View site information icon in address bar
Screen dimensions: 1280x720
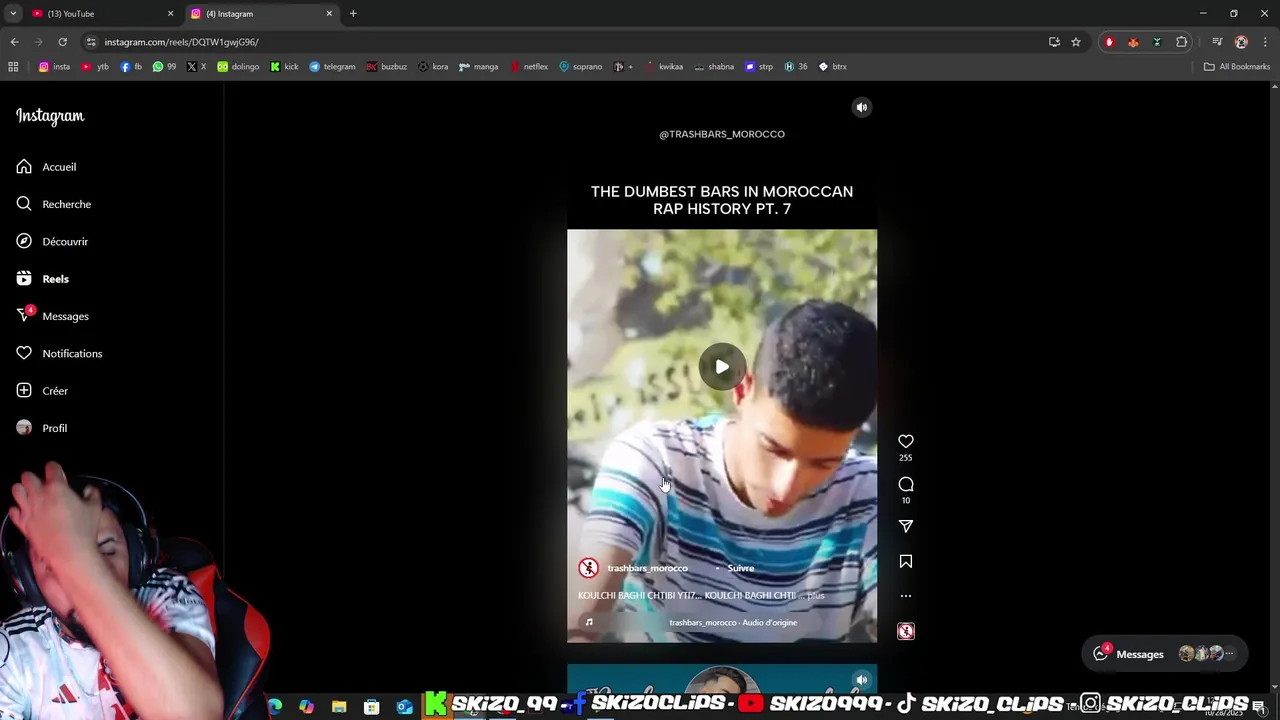point(91,42)
